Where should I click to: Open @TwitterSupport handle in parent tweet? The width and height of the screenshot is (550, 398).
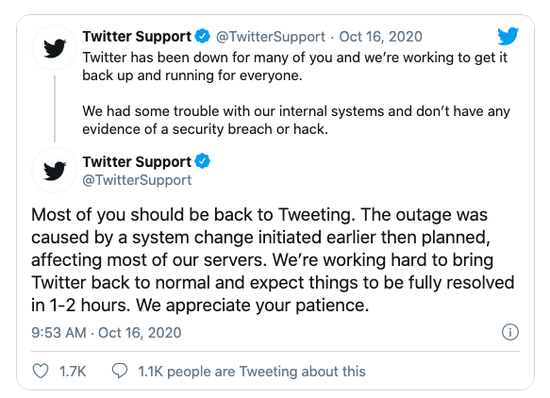[x=270, y=37]
